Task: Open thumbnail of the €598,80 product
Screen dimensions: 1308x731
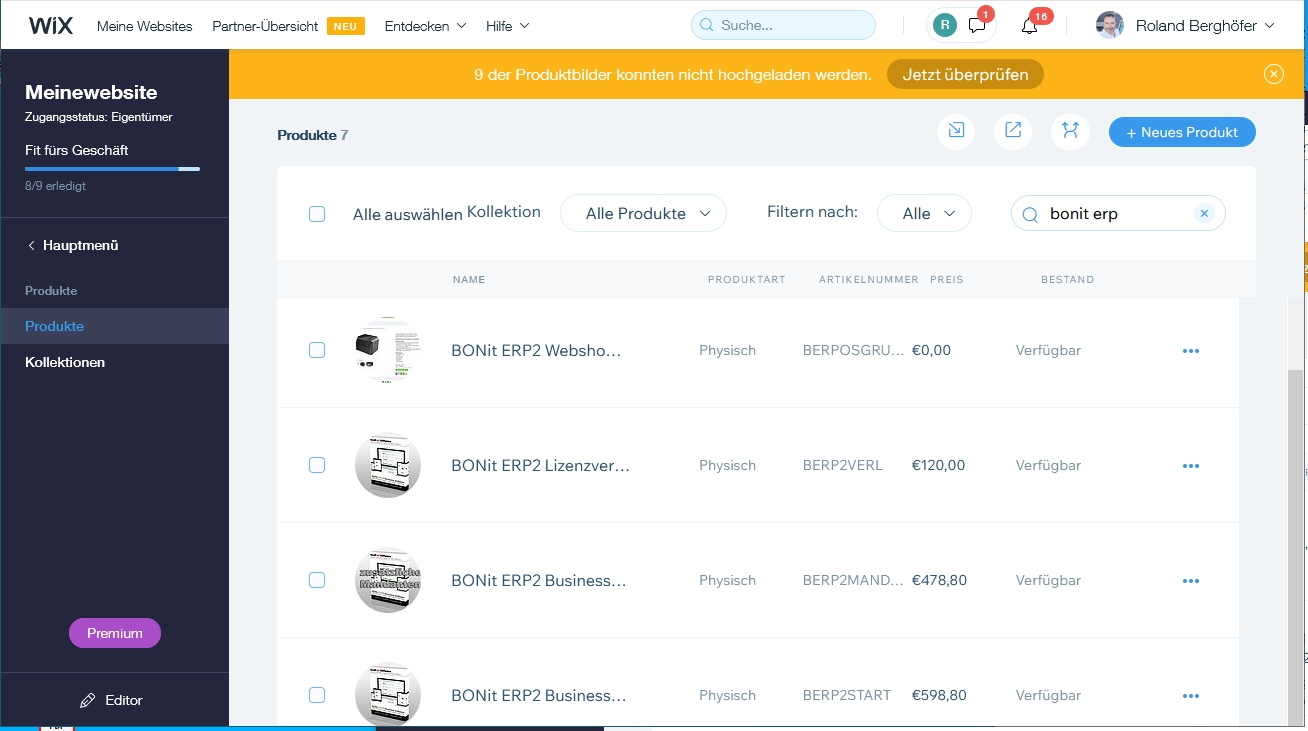Action: click(x=388, y=693)
